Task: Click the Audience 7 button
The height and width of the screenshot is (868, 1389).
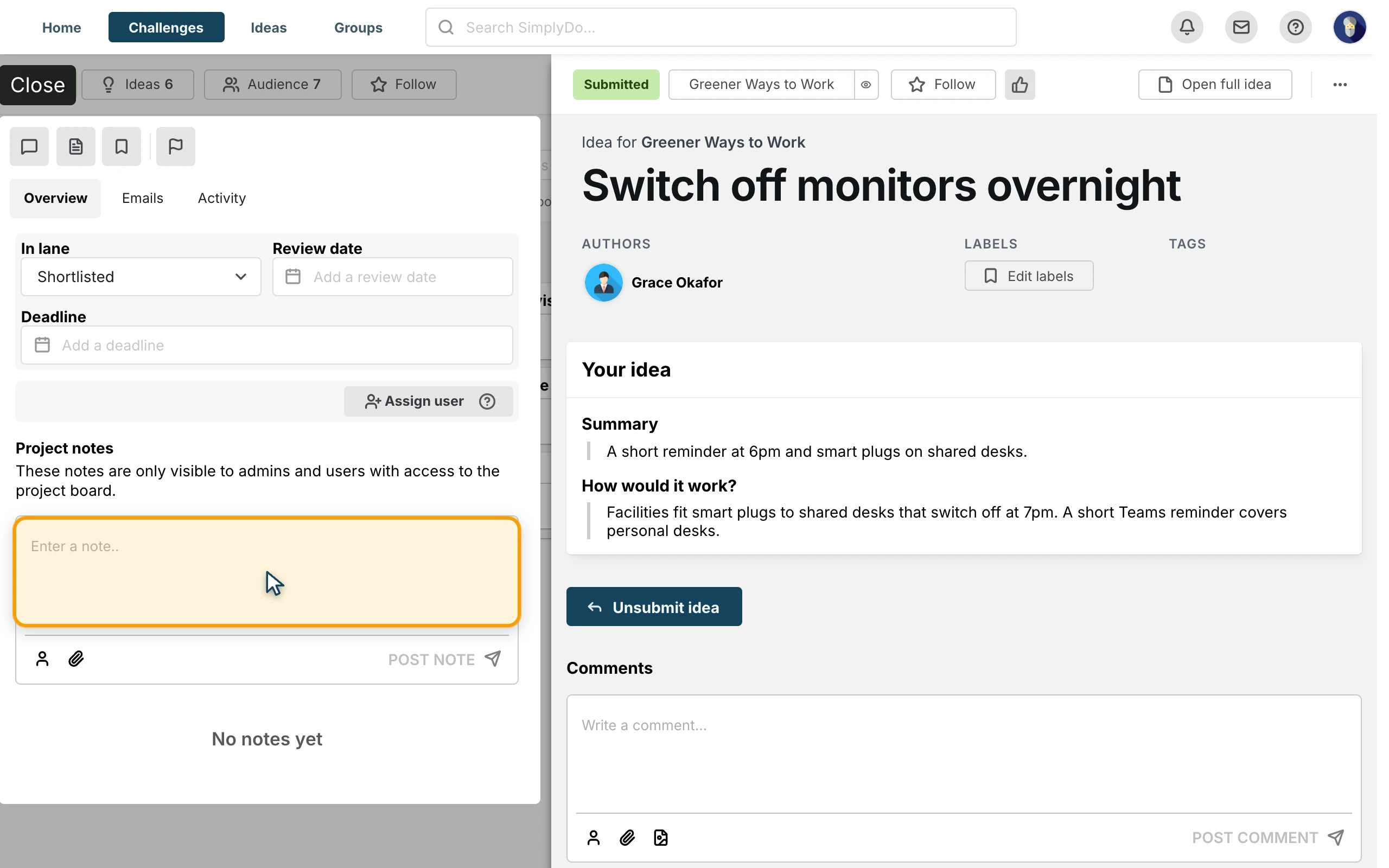Action: pos(272,85)
